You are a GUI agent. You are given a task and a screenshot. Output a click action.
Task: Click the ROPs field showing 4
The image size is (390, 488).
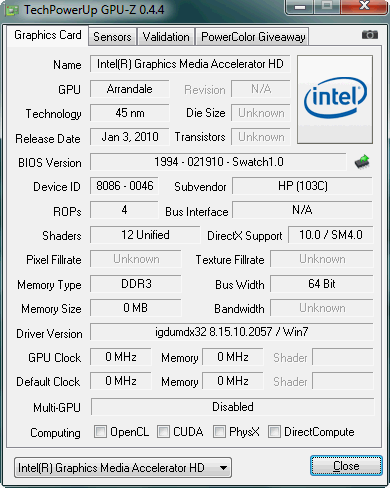pos(124,210)
